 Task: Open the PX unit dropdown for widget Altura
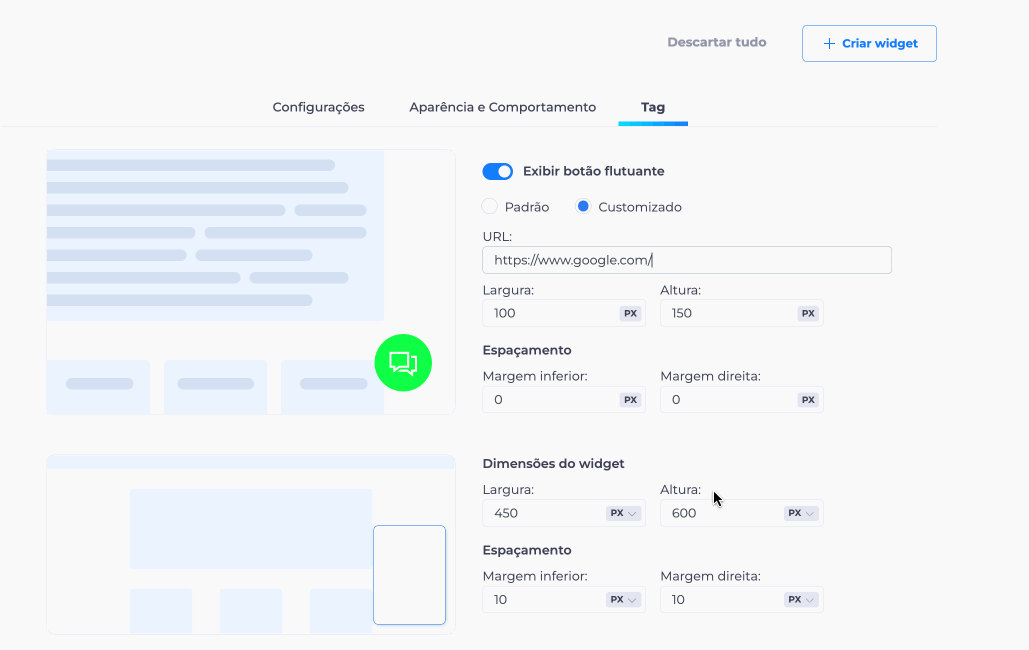801,513
